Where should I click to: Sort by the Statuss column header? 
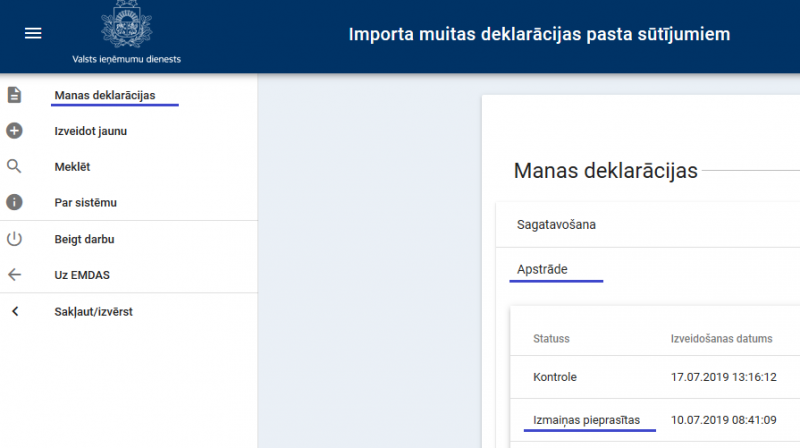551,338
